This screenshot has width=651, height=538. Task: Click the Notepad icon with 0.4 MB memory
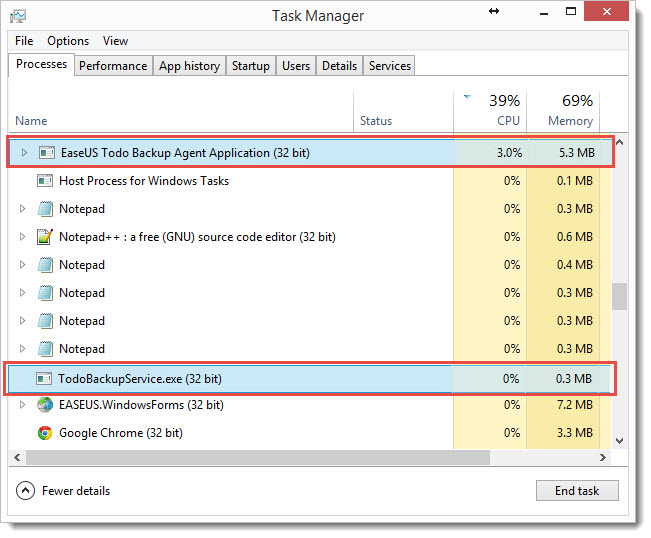point(45,265)
